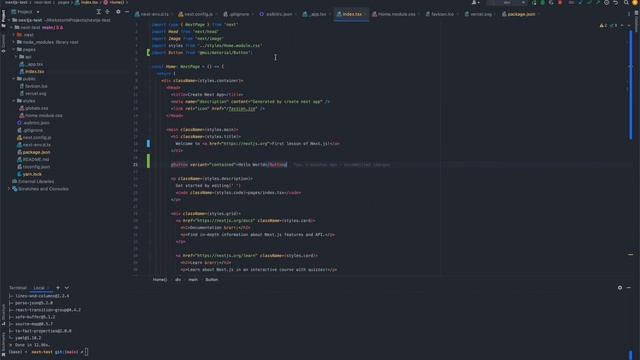
Task: Click the blue change marker at line 18 gutter
Action: (148, 143)
